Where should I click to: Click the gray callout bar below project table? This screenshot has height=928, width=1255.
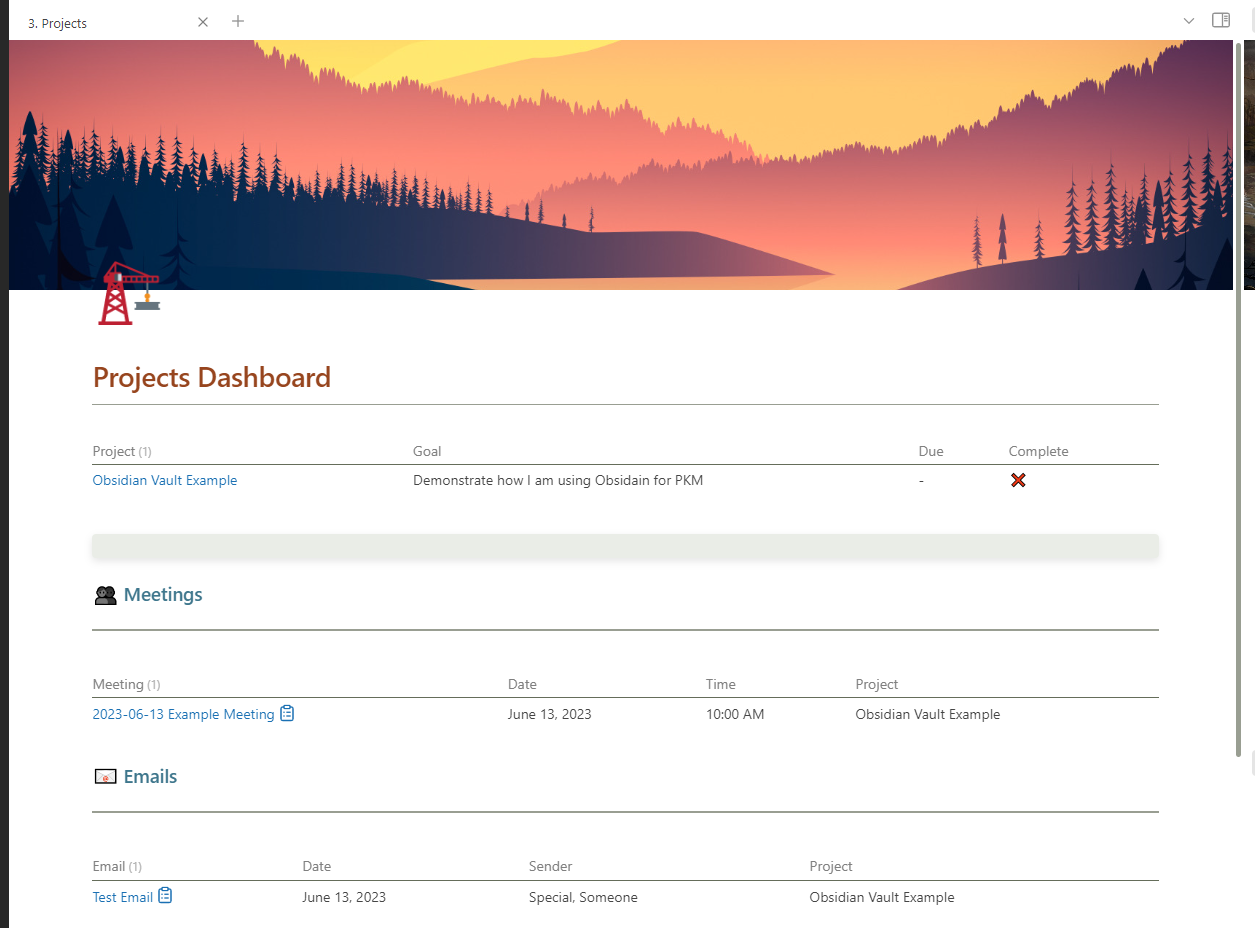[625, 546]
